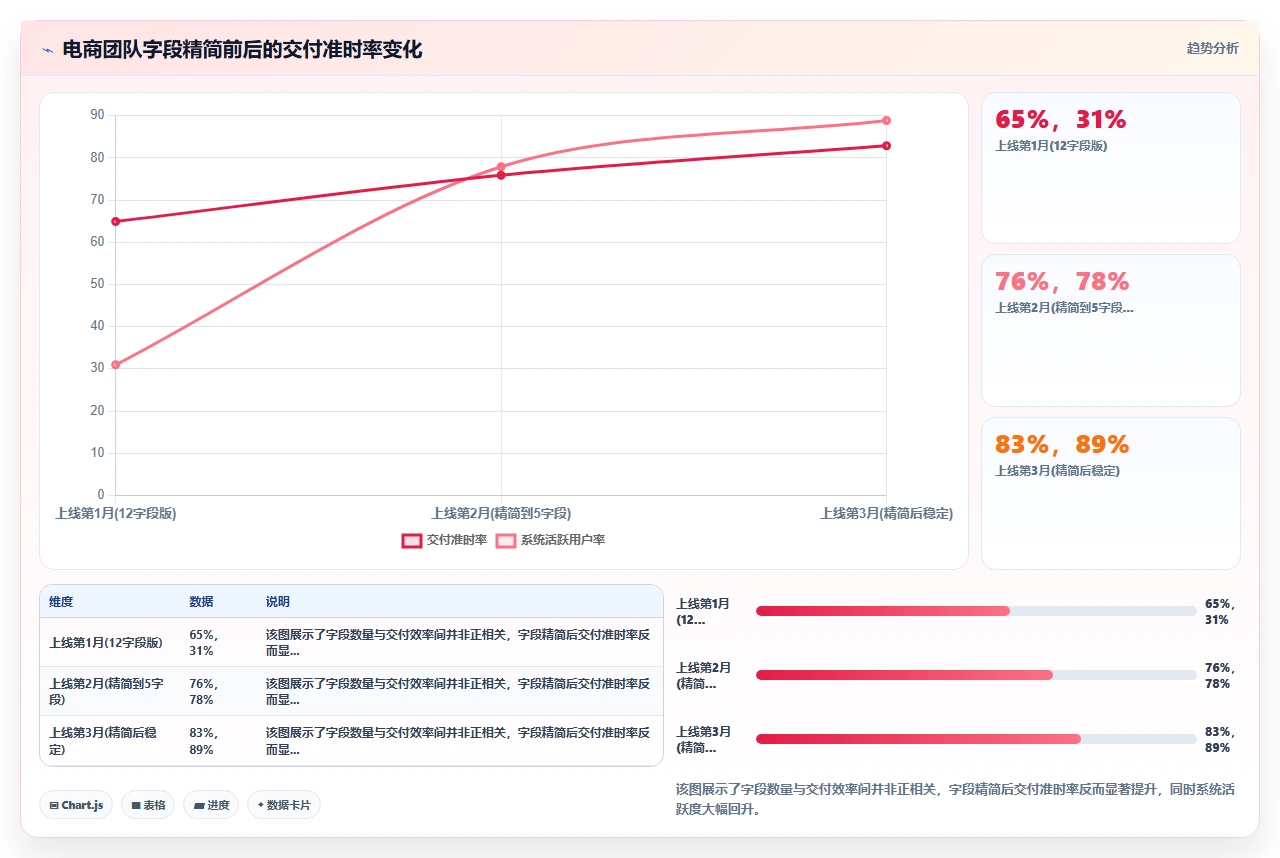Viewport: 1280px width, 858px height.
Task: Click the 上线第2月 progress bar
Action: (x=976, y=675)
